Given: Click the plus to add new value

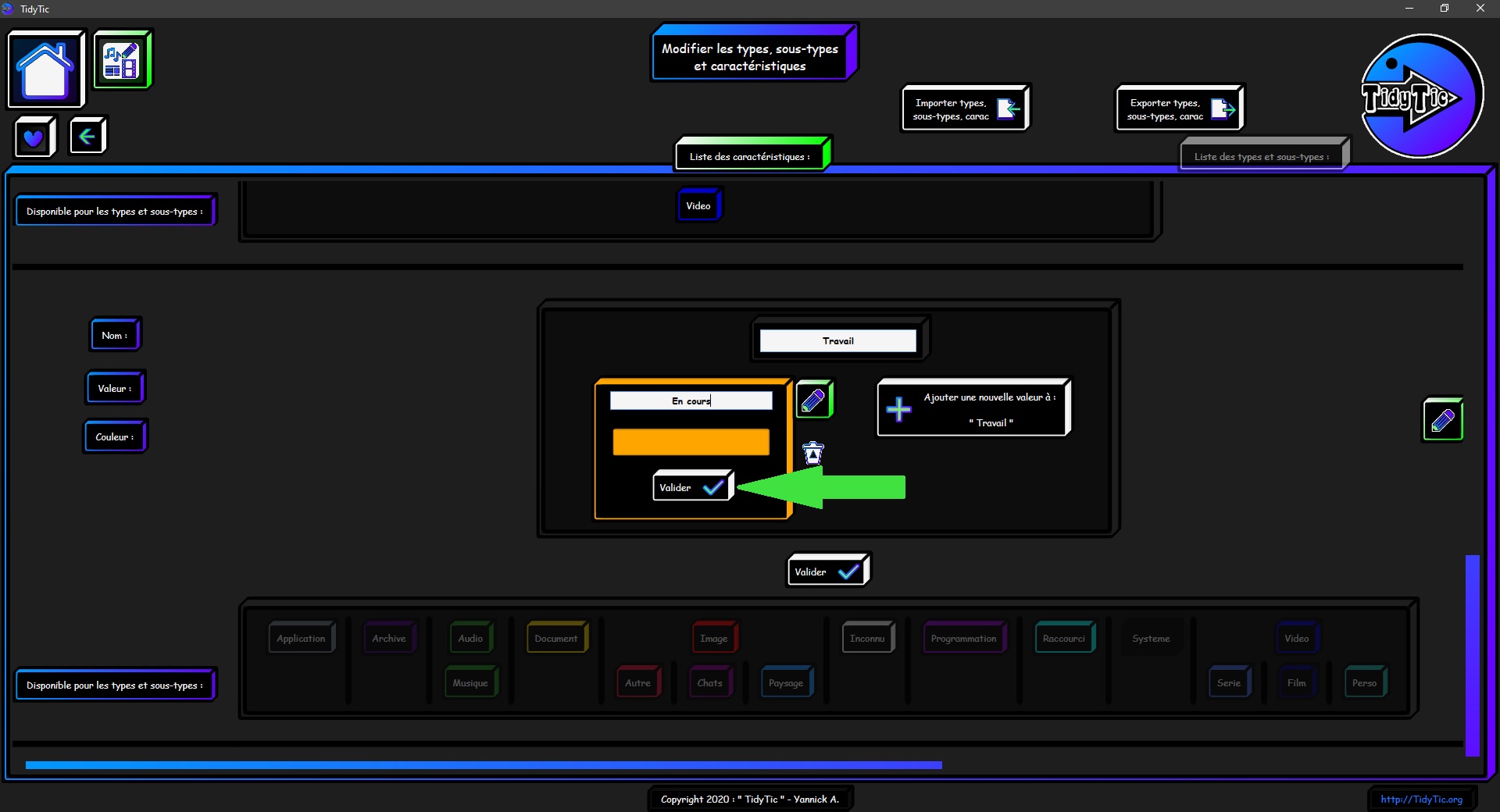Looking at the screenshot, I should (x=898, y=409).
